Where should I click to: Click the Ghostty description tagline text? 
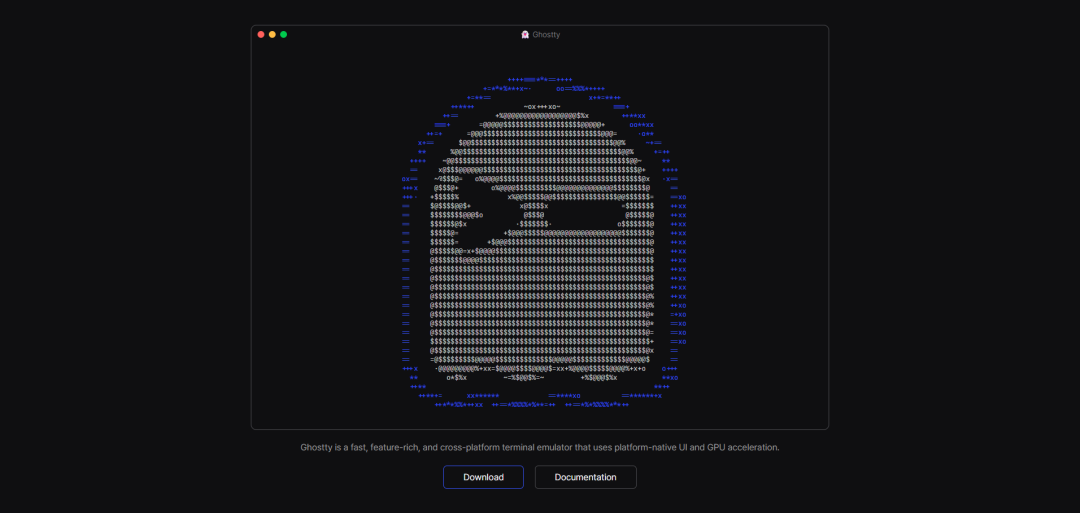540,448
